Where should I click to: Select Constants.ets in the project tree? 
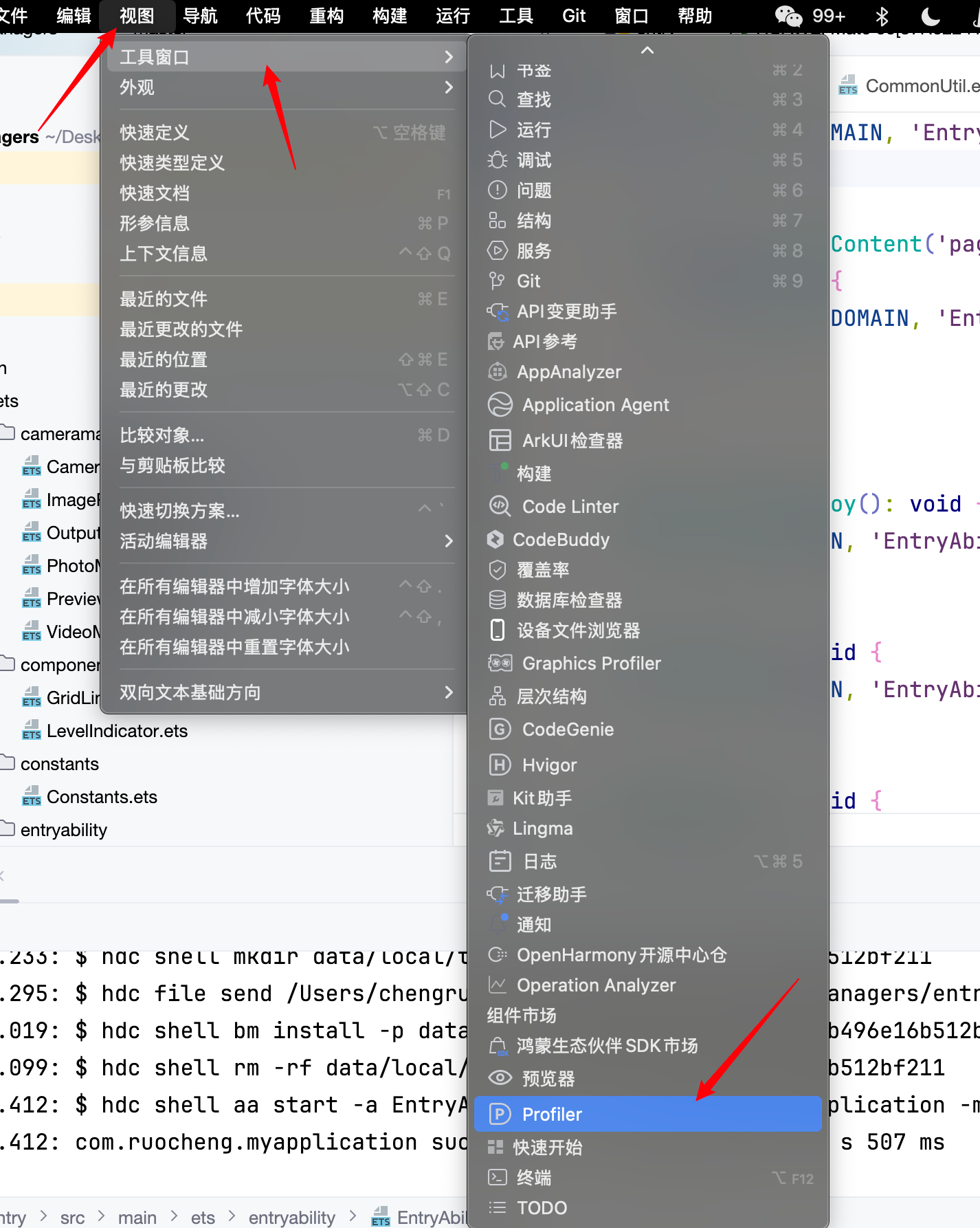pyautogui.click(x=102, y=797)
